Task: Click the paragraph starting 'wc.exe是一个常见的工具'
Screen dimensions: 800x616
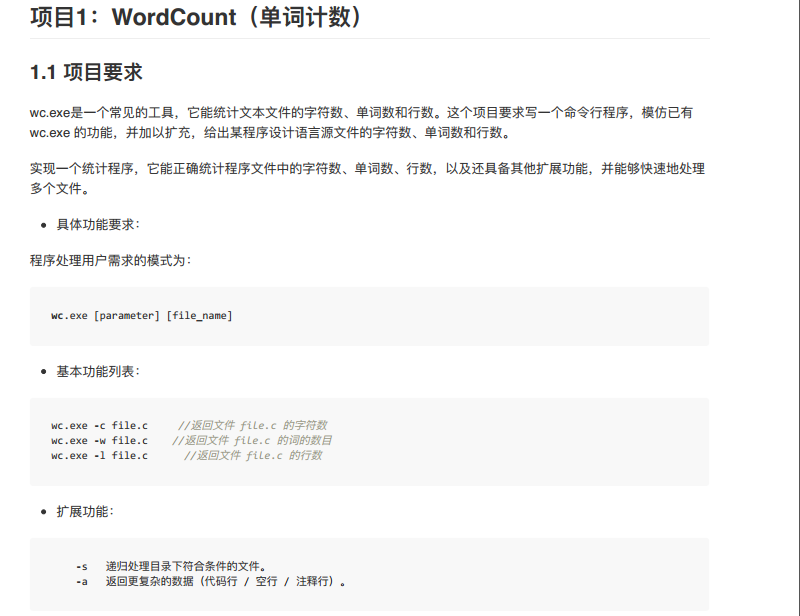Action: point(361,122)
